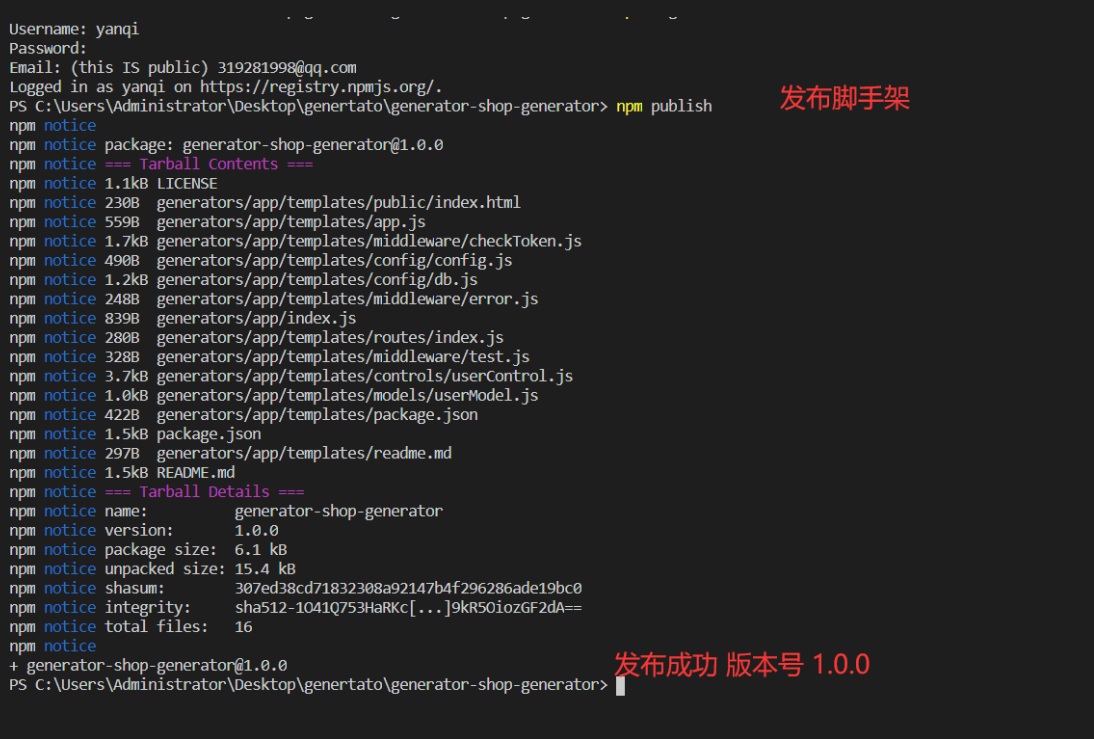Click the 'npm publish' command text
This screenshot has width=1094, height=739.
click(x=664, y=106)
